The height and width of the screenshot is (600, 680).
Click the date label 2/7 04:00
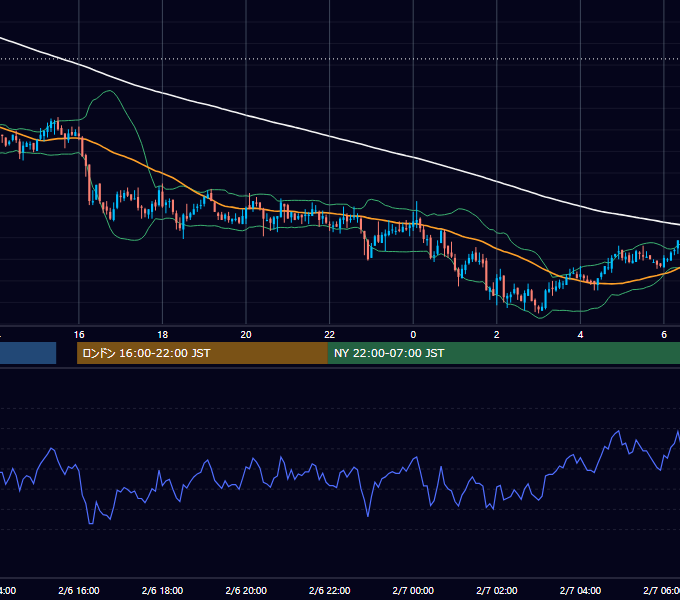[580, 590]
